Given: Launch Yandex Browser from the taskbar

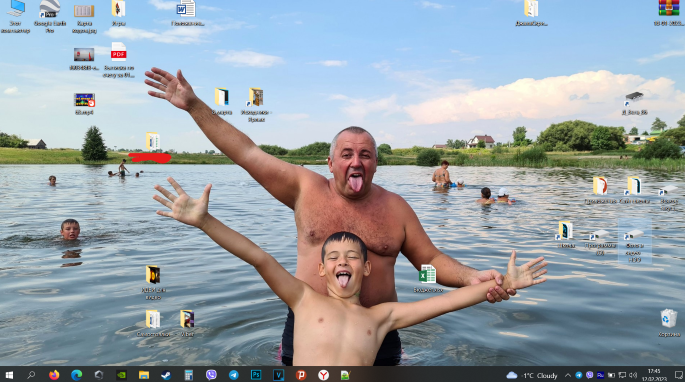Looking at the screenshot, I should coord(323,375).
